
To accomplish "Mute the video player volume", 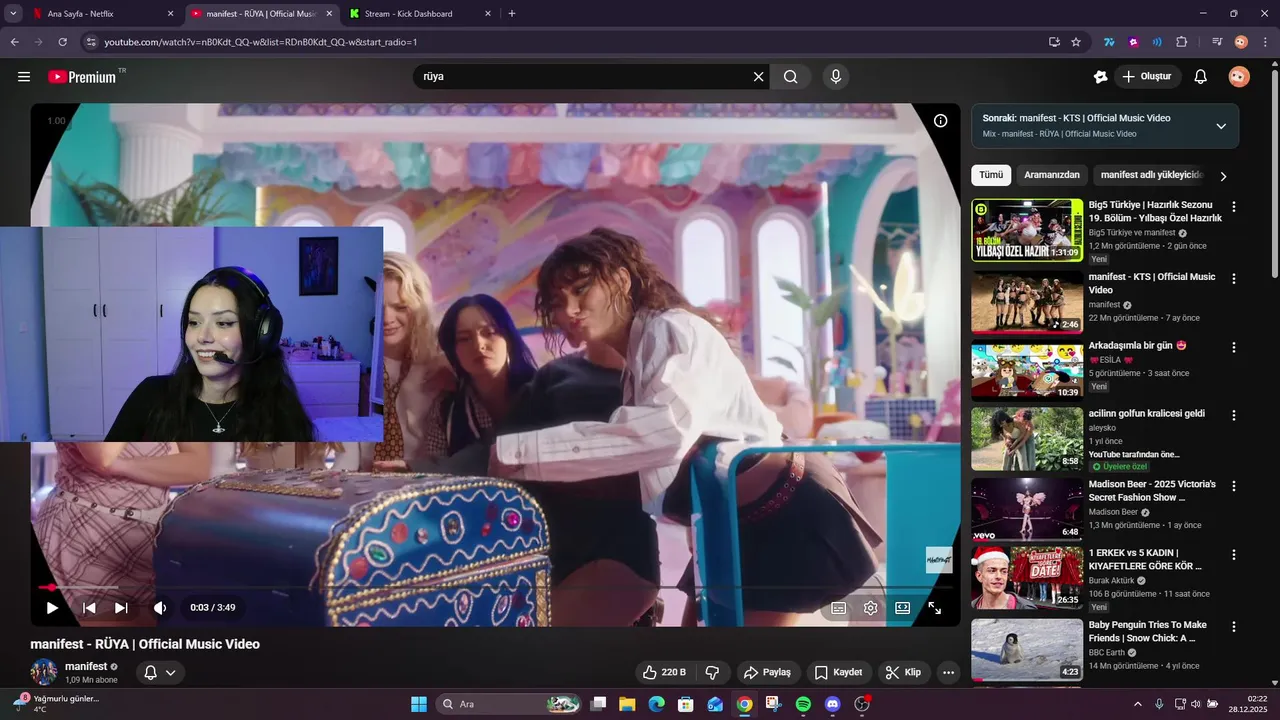I will tap(160, 608).
